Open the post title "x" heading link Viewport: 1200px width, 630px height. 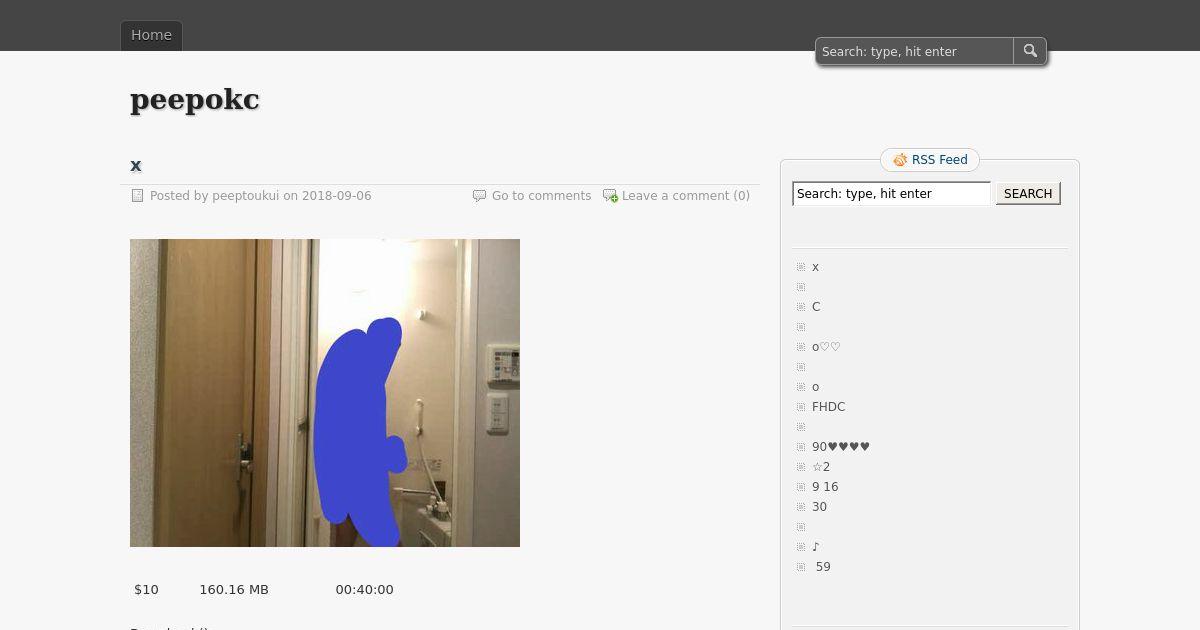click(x=136, y=165)
